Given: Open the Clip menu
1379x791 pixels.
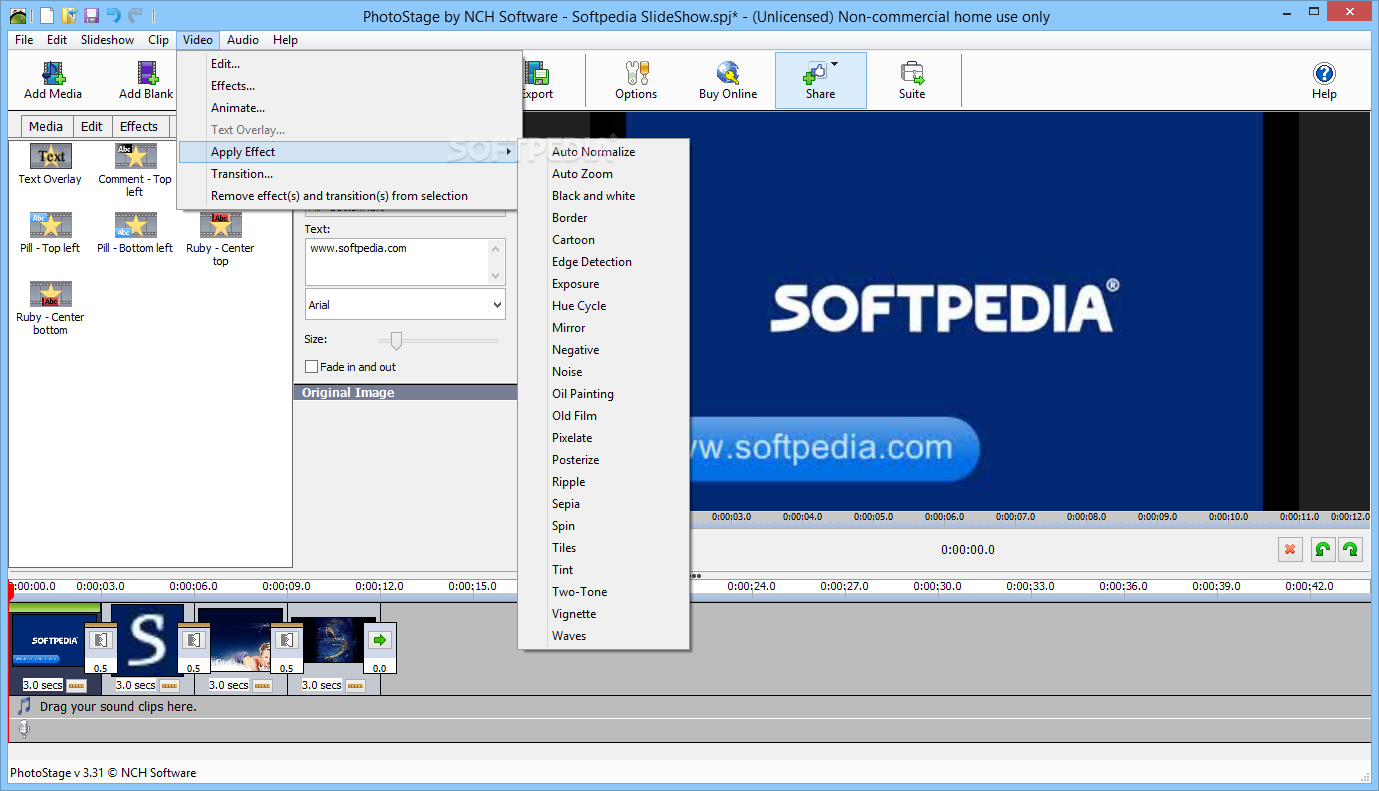Looking at the screenshot, I should (158, 40).
